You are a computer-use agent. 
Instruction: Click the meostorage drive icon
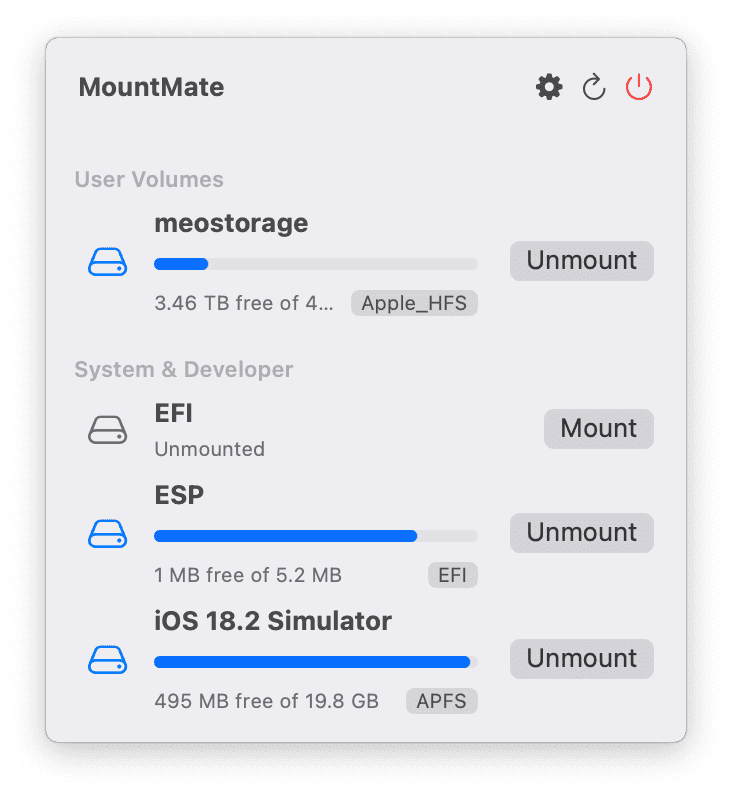pos(108,263)
